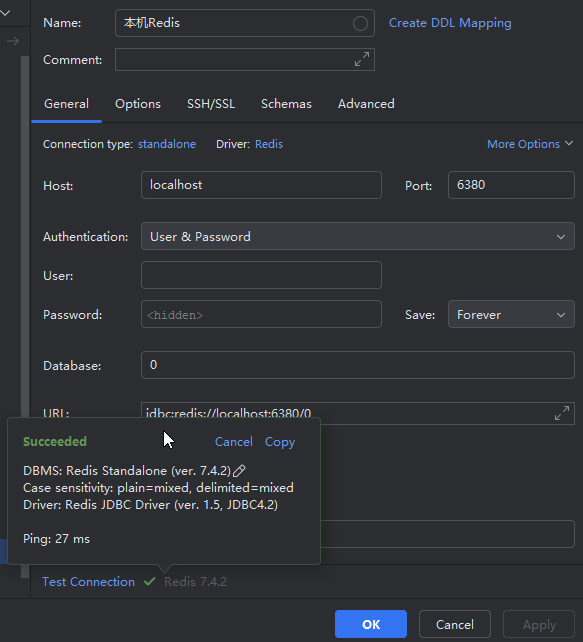Click the Create DDL Mapping link
583x642 pixels.
(x=450, y=23)
